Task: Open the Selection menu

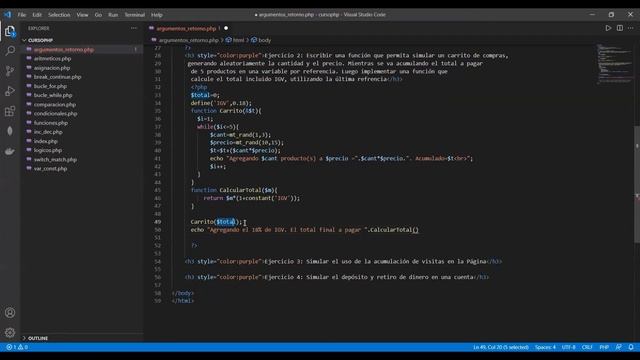Action: pyautogui.click(x=59, y=15)
